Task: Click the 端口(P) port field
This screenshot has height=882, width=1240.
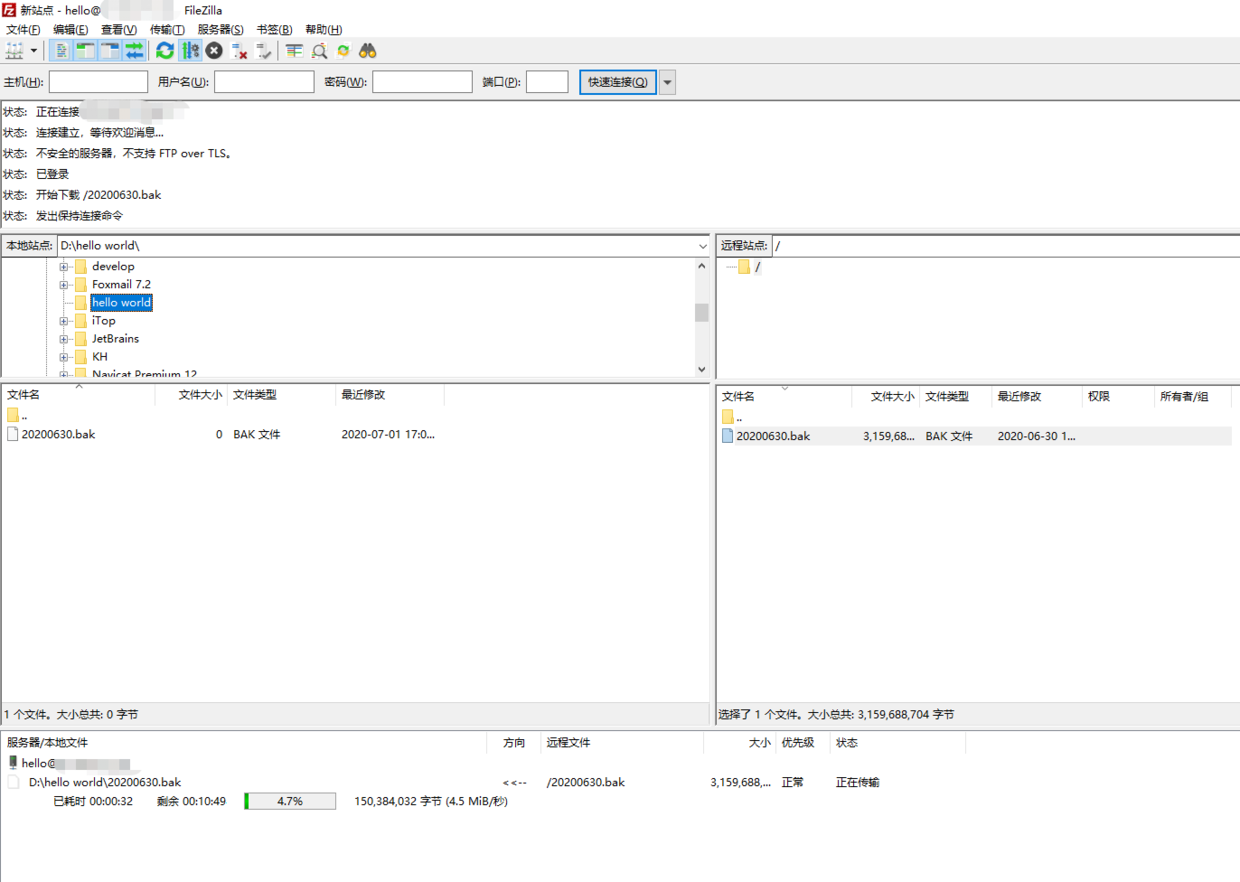Action: pyautogui.click(x=547, y=82)
